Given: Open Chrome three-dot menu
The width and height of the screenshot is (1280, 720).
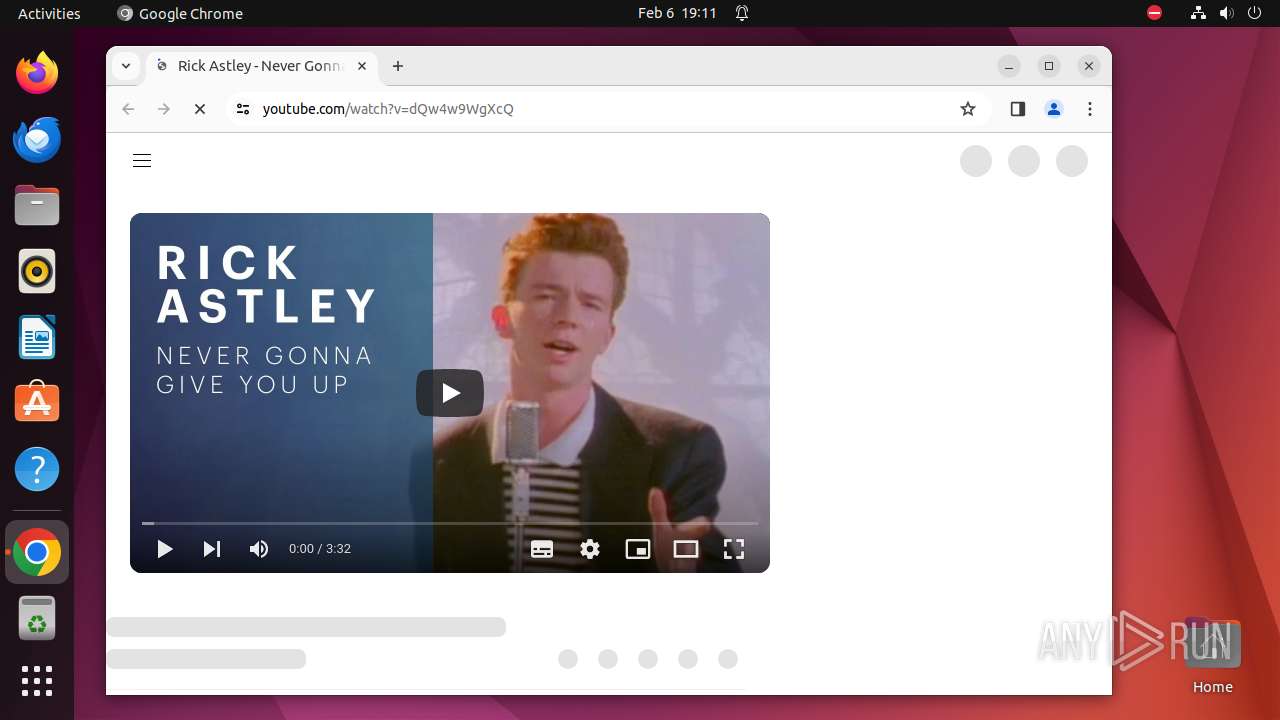Looking at the screenshot, I should tap(1090, 109).
